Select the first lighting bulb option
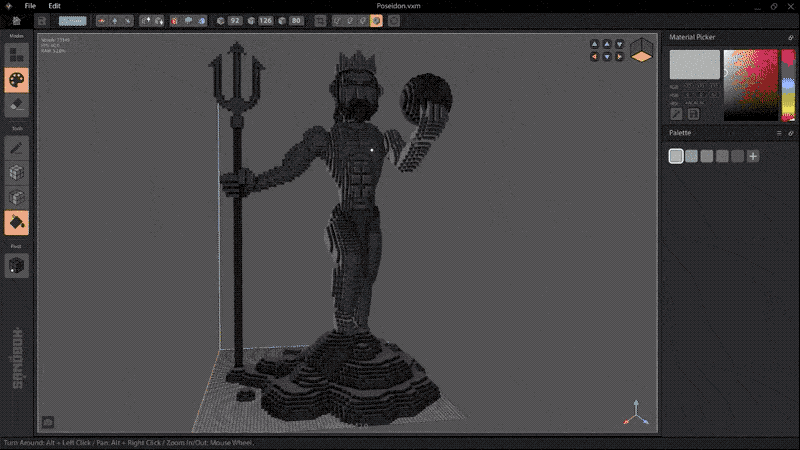This screenshot has width=800, height=450. 337,21
